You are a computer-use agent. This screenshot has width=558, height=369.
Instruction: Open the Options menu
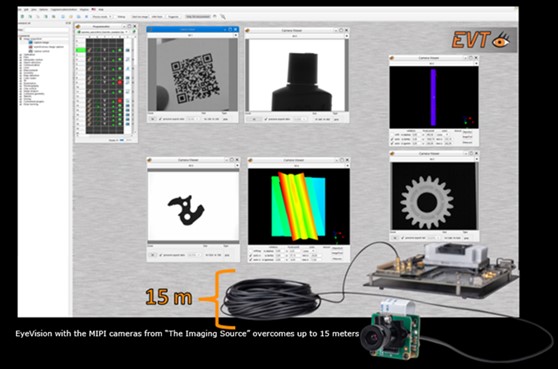(43, 10)
